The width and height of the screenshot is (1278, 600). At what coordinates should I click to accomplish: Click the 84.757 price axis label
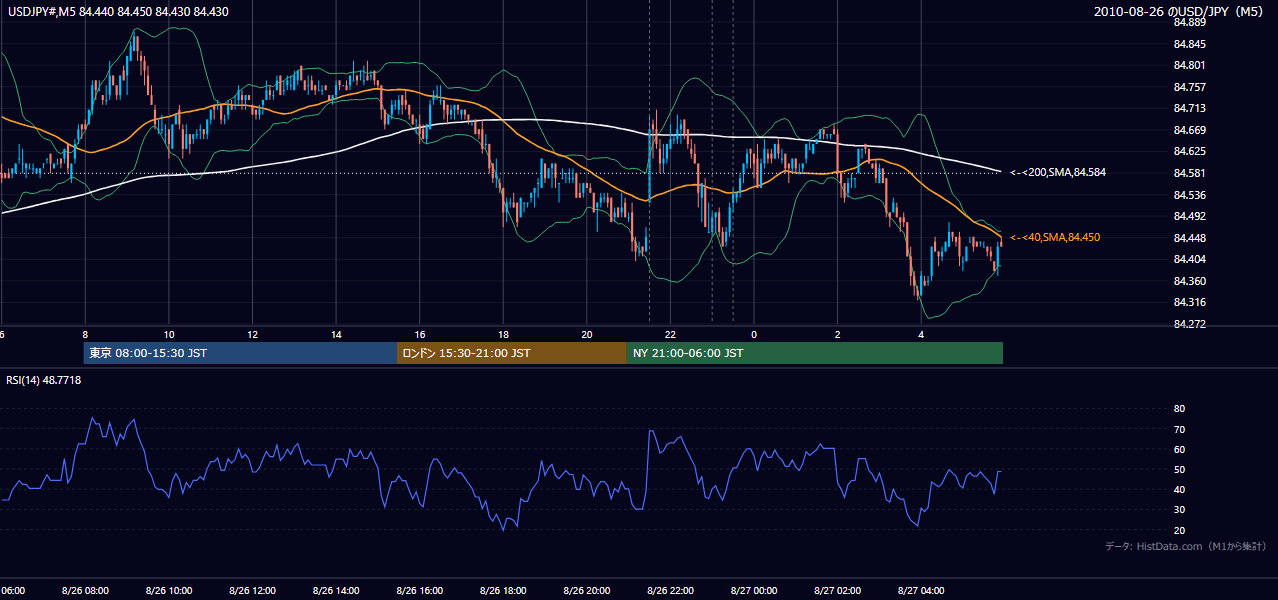pos(1189,87)
